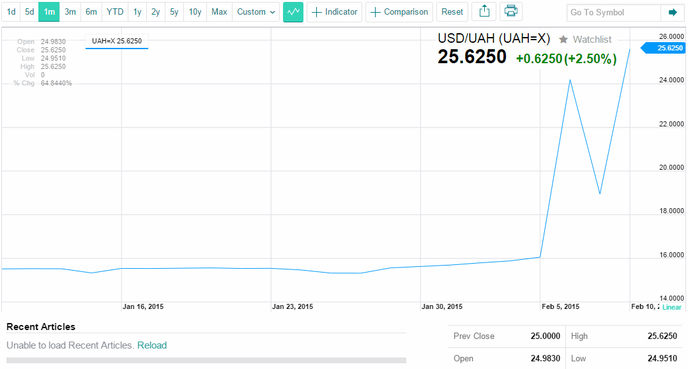Click the 25.6250 price marker on axis

point(664,48)
